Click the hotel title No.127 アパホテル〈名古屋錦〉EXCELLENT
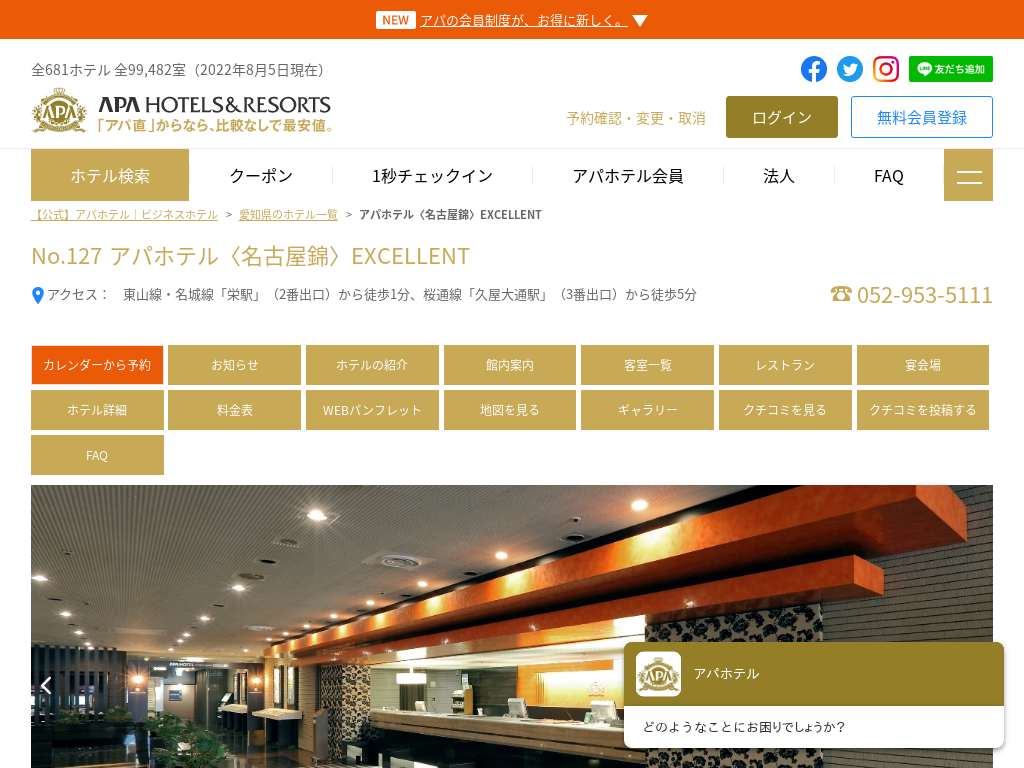 point(251,256)
